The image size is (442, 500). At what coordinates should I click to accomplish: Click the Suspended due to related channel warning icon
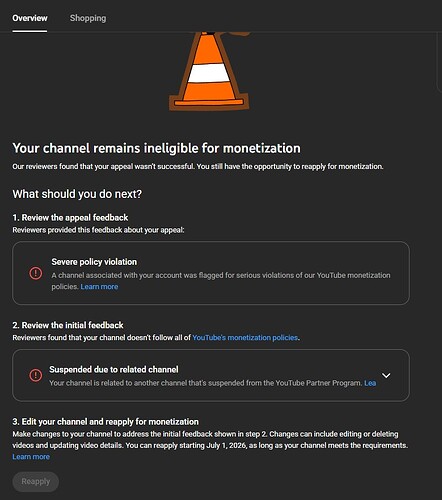click(x=35, y=375)
